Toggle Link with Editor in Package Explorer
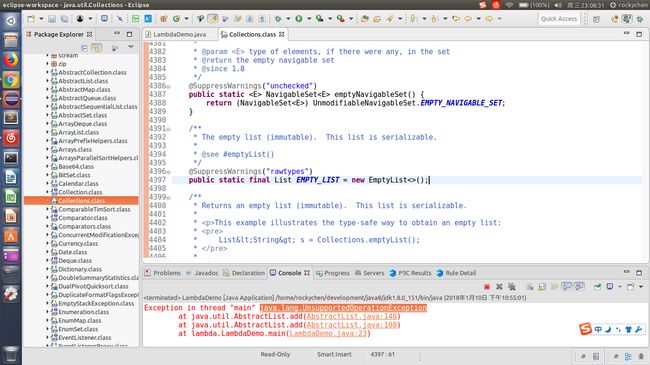The height and width of the screenshot is (365, 650). point(97,48)
